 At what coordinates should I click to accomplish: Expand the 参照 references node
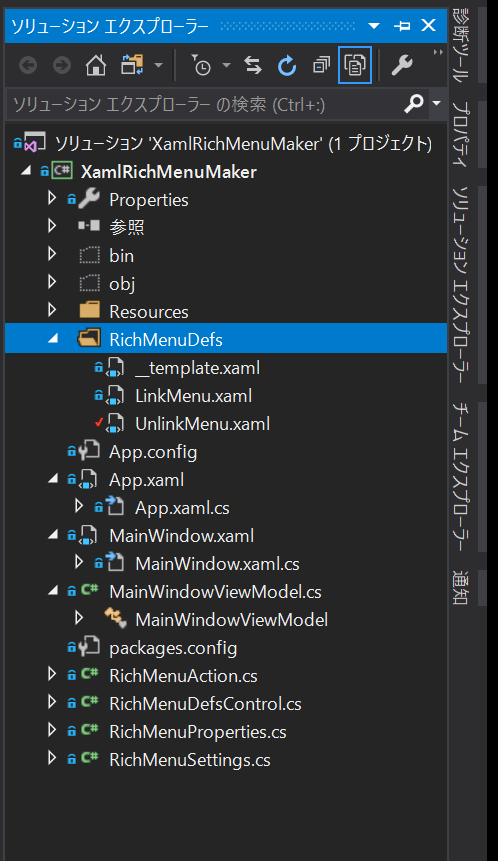(52, 226)
